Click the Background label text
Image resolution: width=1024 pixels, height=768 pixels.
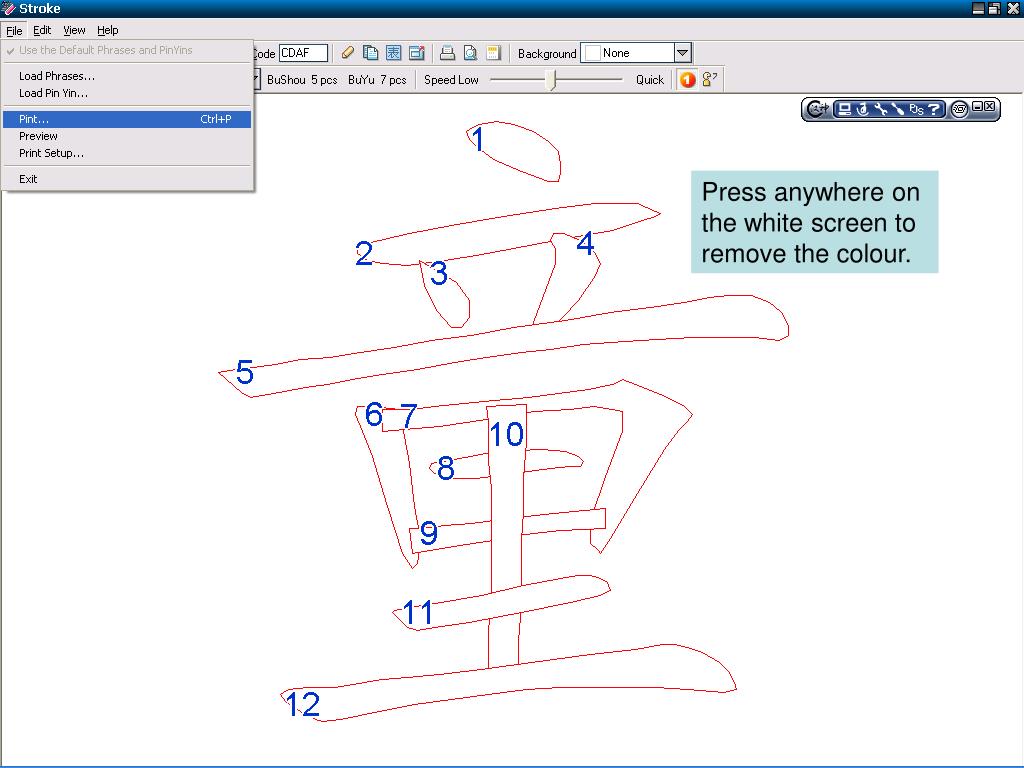[547, 54]
